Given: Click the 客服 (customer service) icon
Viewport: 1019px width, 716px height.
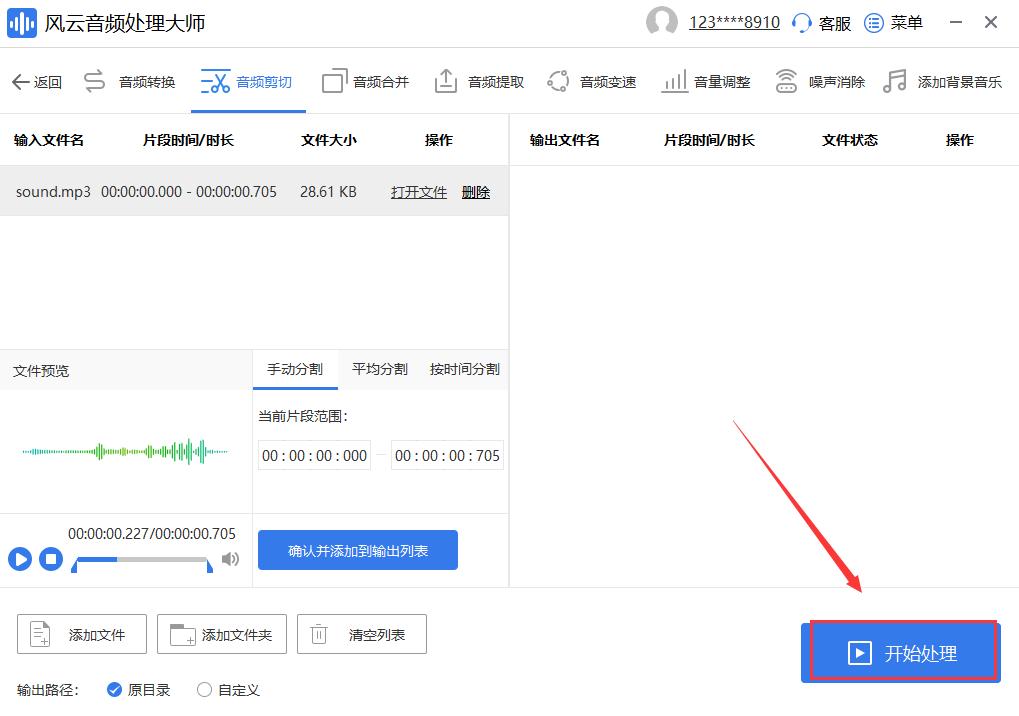Looking at the screenshot, I should coord(820,22).
